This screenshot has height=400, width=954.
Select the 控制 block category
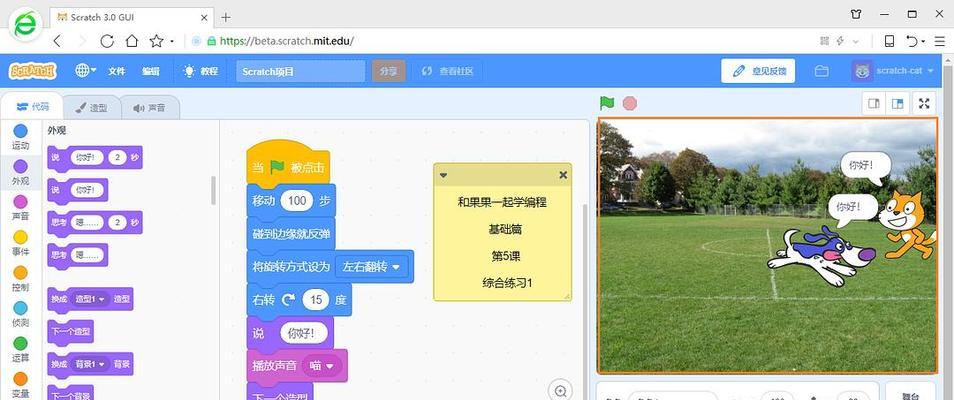21,278
